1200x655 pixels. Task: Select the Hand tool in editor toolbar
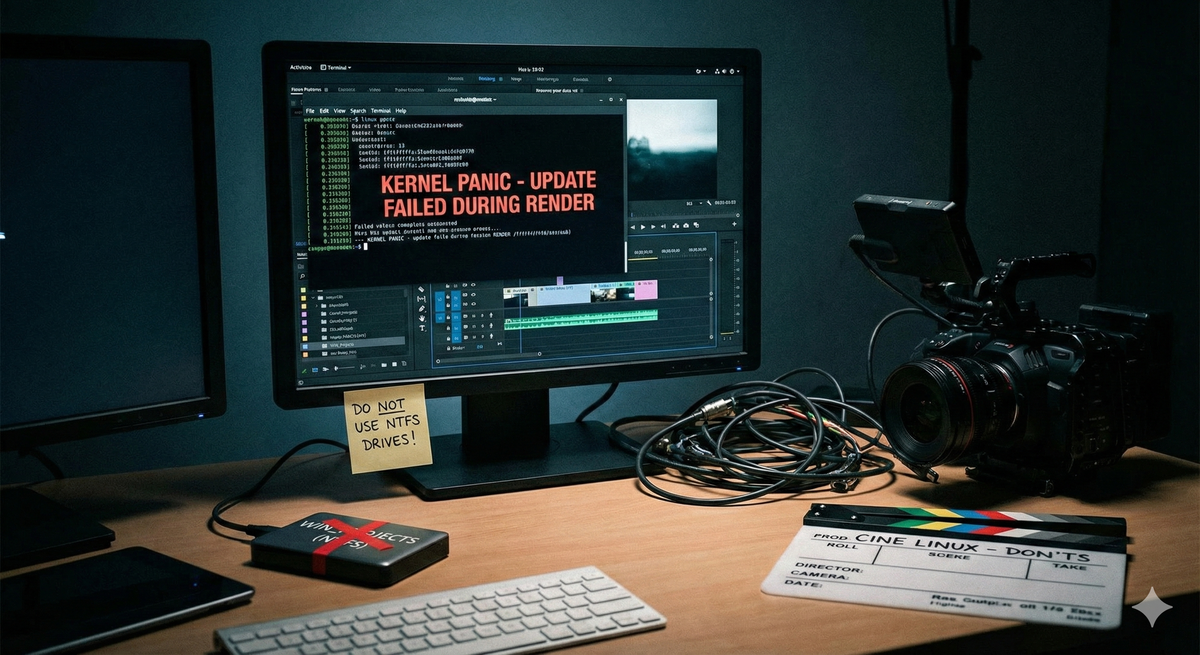click(422, 318)
